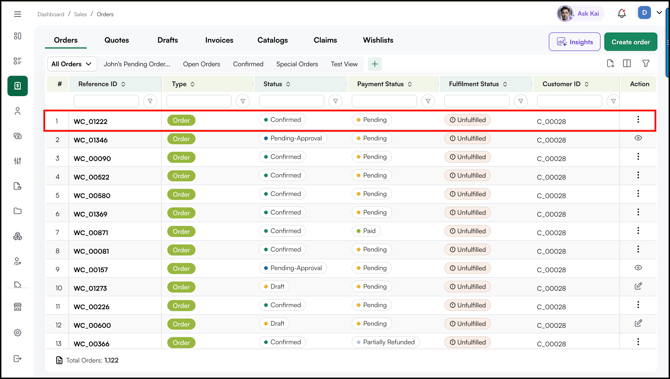Click Type column filter icon

coord(243,101)
